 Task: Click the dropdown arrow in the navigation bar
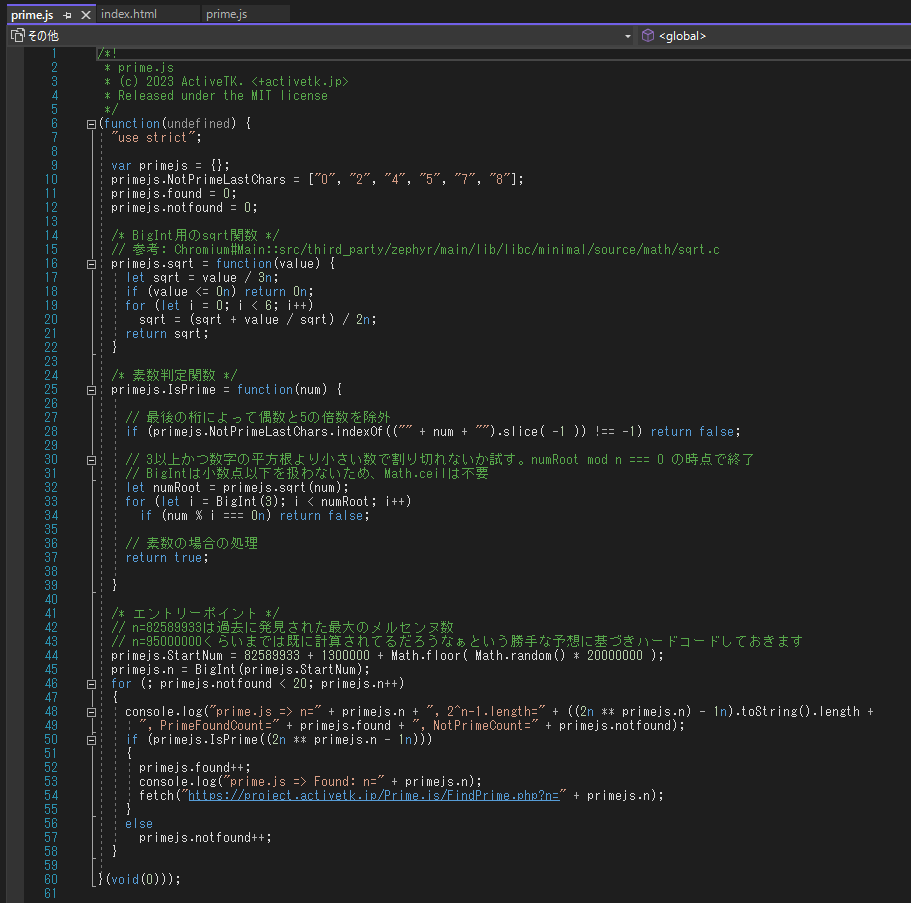628,35
